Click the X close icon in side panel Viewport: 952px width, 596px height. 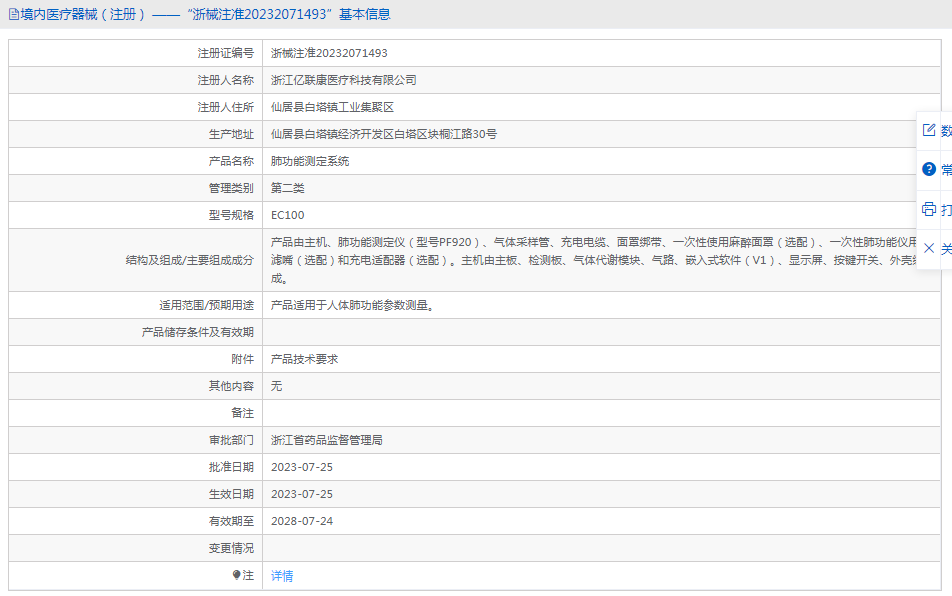click(x=928, y=248)
